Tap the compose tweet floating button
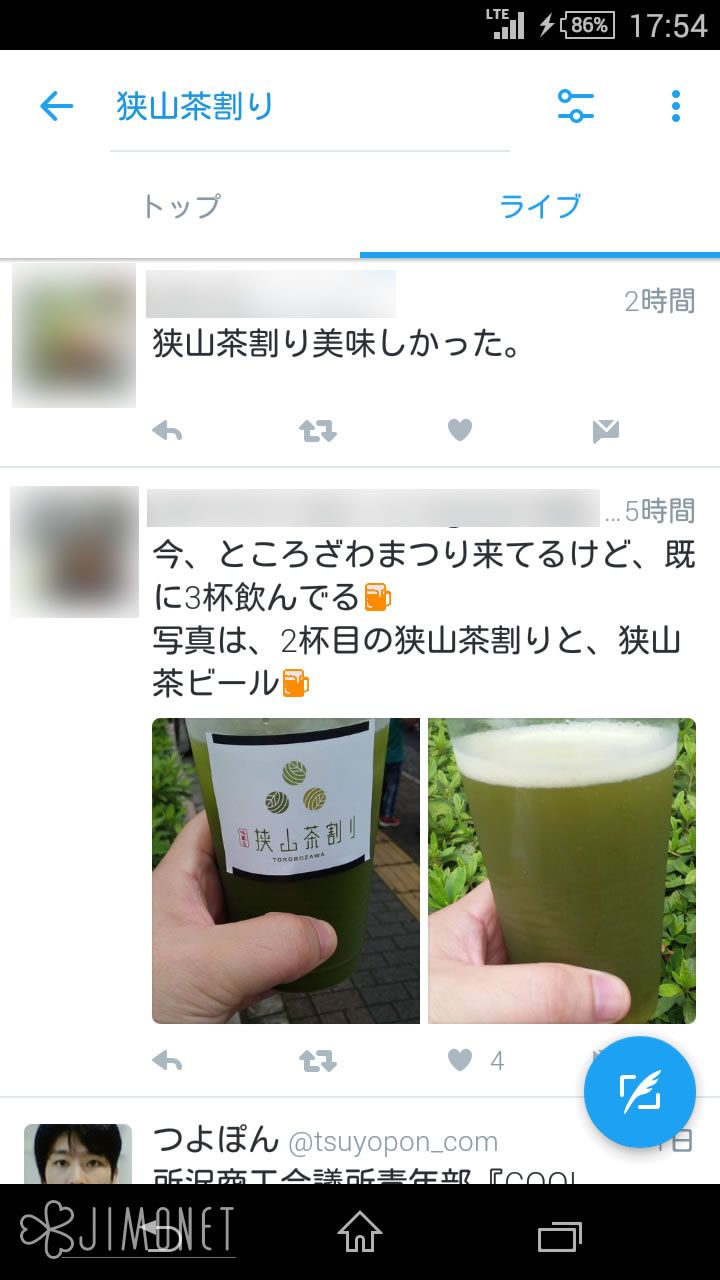 640,1092
